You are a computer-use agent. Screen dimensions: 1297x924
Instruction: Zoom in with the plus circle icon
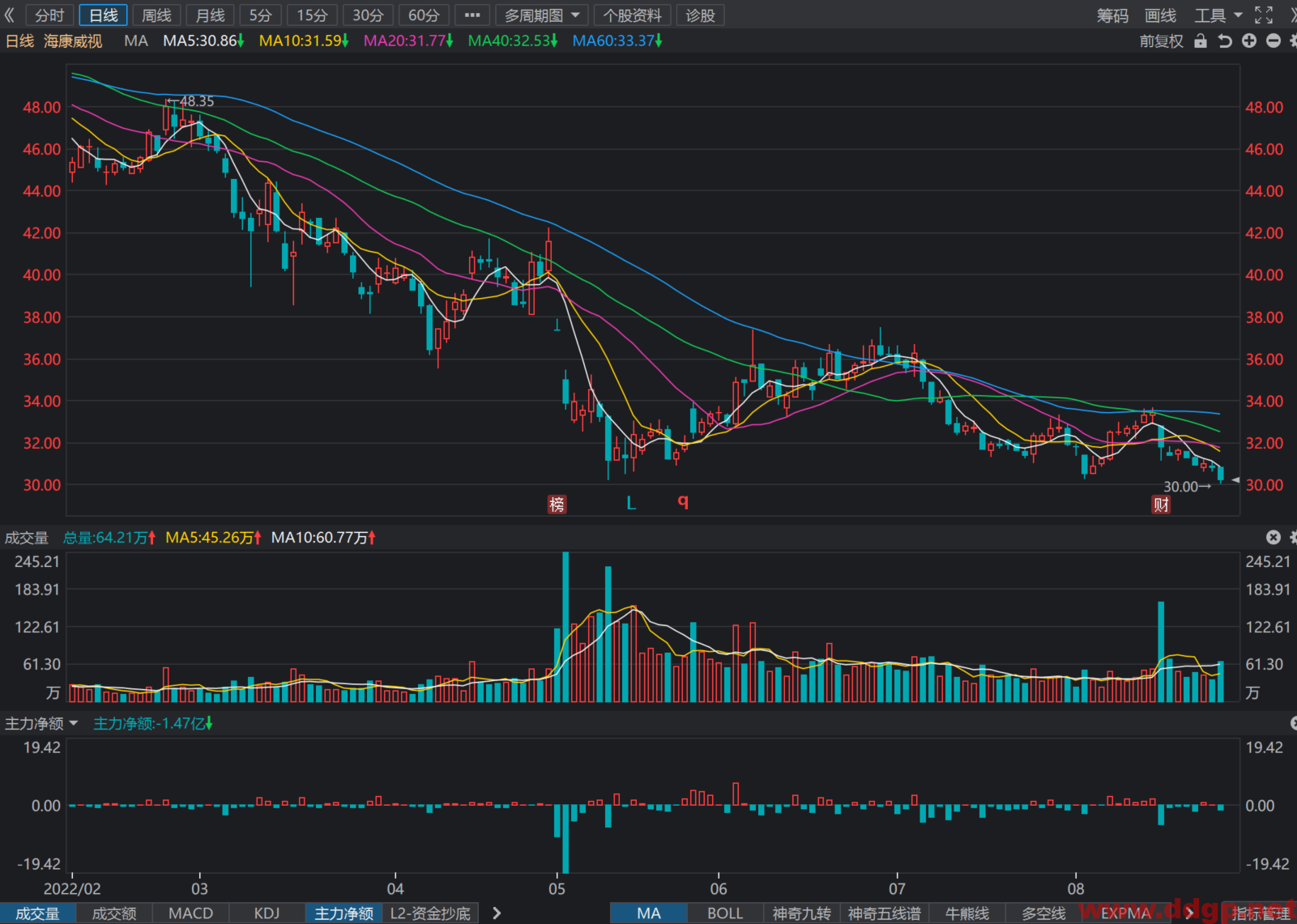click(1249, 40)
